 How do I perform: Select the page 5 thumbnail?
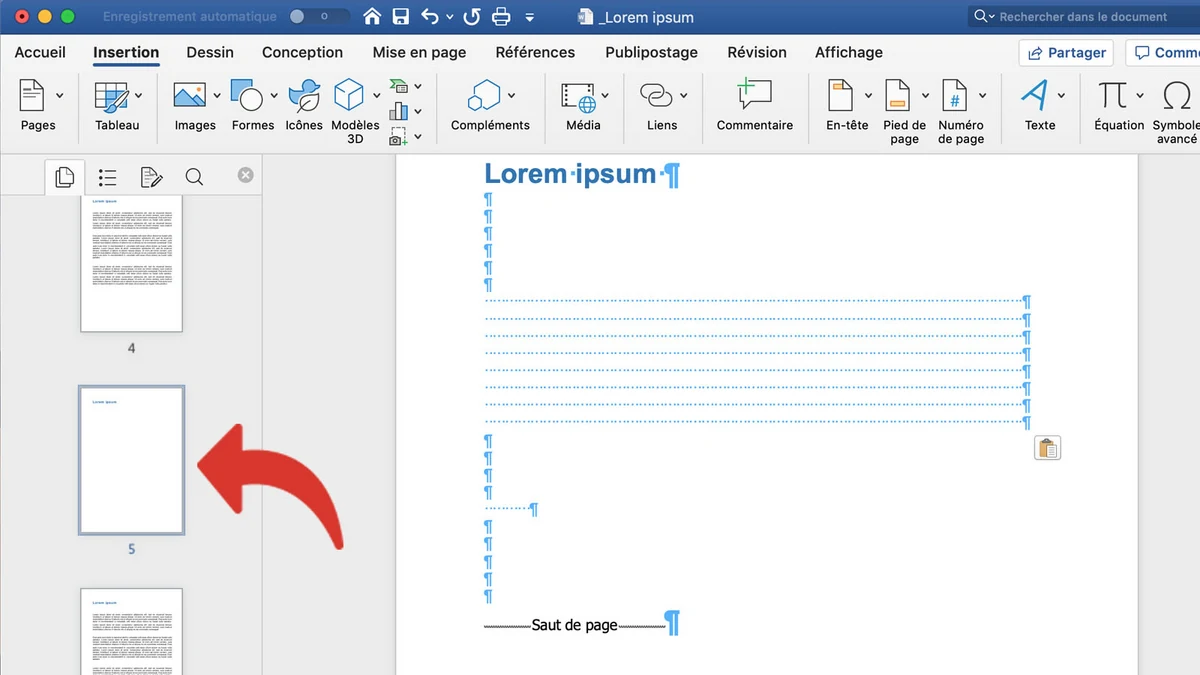click(131, 460)
